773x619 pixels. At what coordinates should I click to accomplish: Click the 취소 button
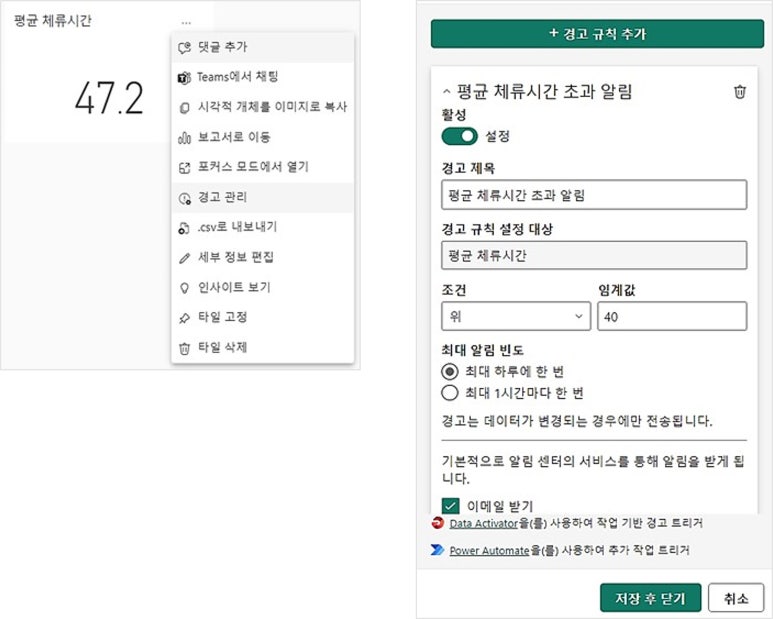[x=735, y=597]
